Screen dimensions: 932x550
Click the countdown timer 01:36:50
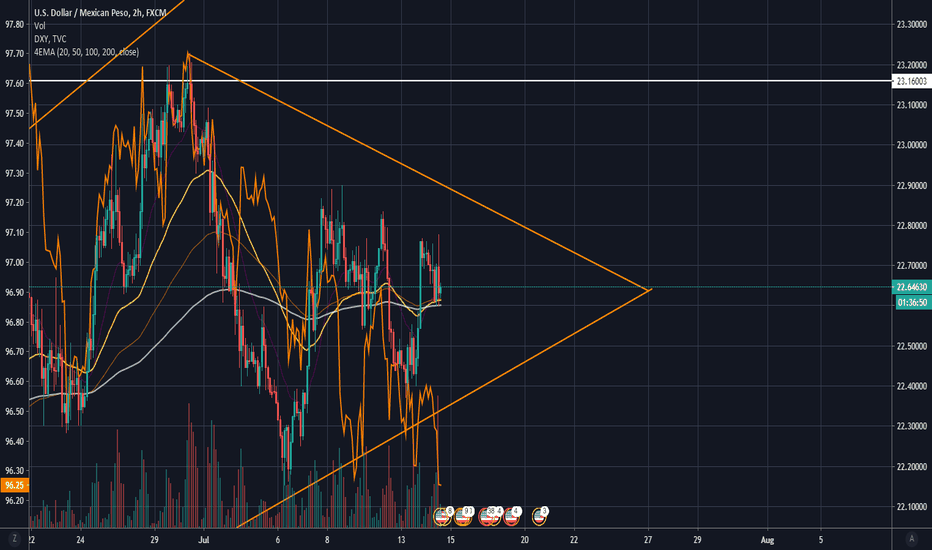coord(912,303)
